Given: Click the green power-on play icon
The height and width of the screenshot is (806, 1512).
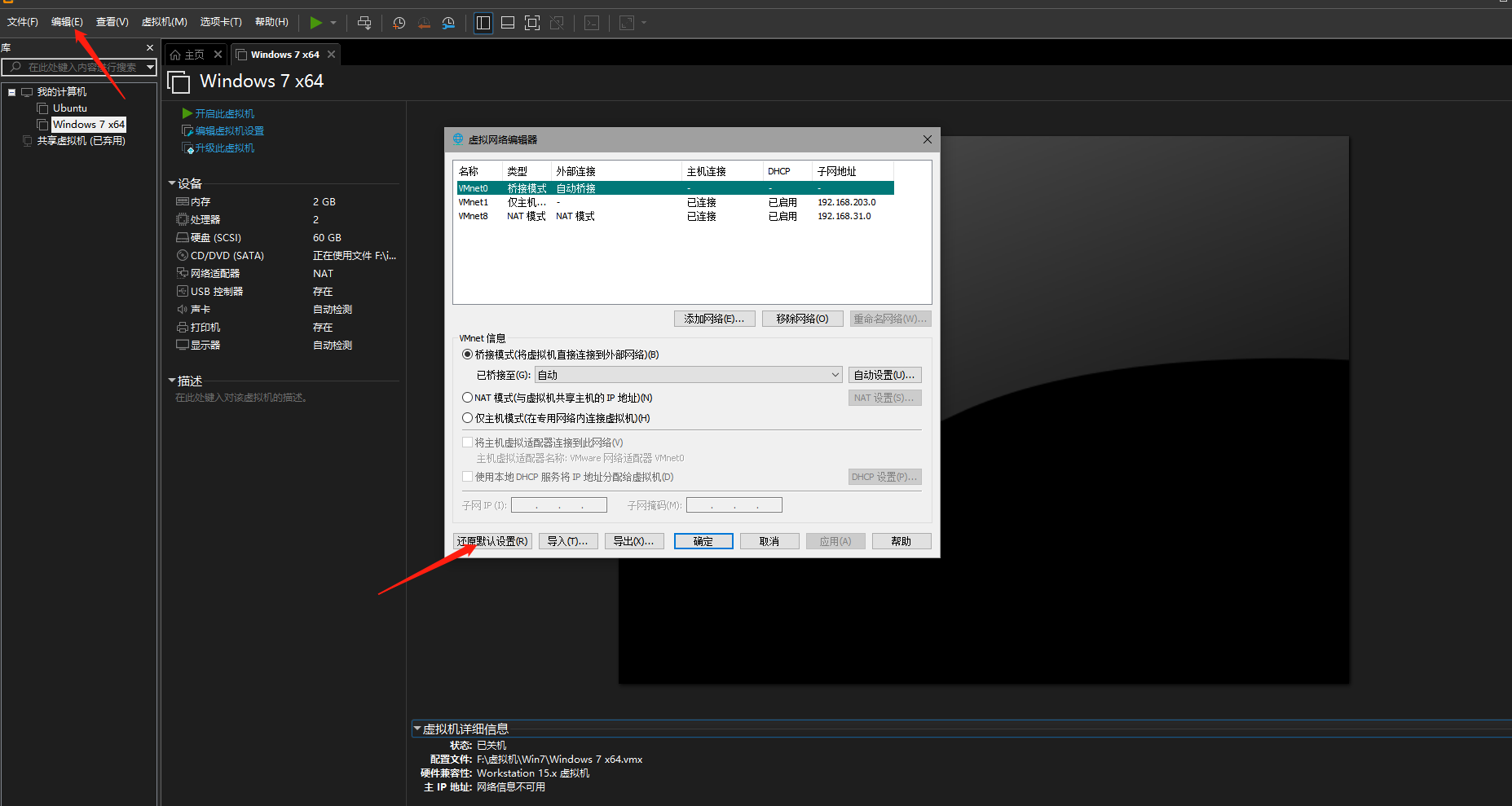Looking at the screenshot, I should (316, 23).
